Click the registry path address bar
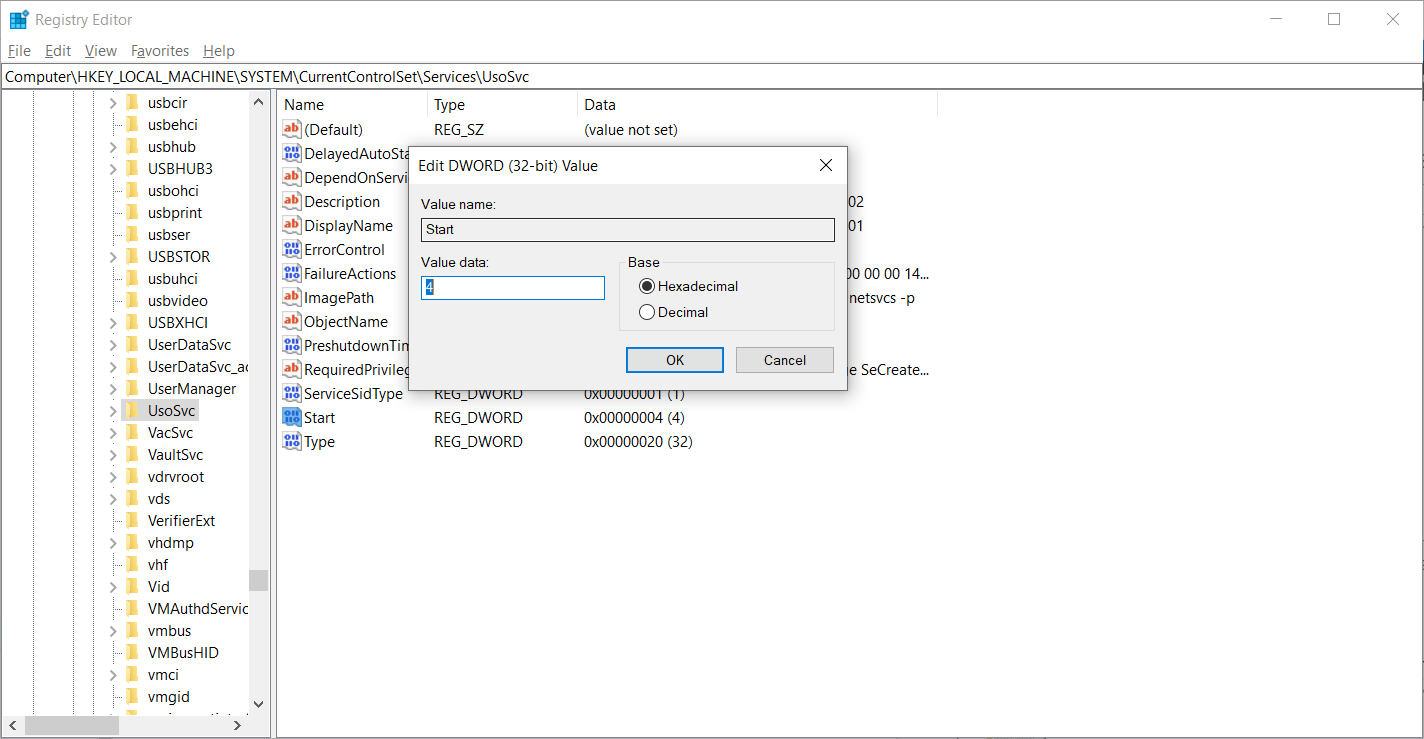The width and height of the screenshot is (1424, 739). coord(711,76)
